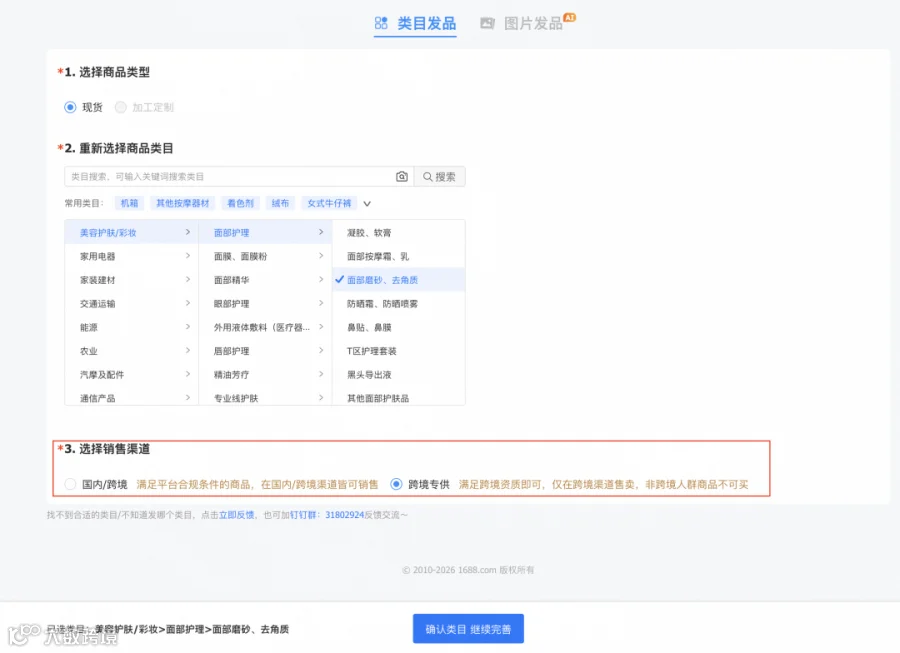This screenshot has width=900, height=653.
Task: Switch to the 类目发品 tab
Action: tap(415, 24)
